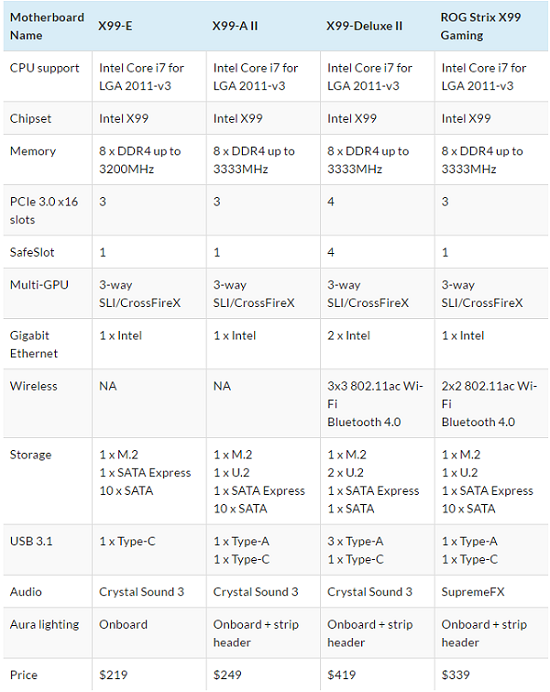Select the Memory row label
550x692 pixels.
coord(33,151)
